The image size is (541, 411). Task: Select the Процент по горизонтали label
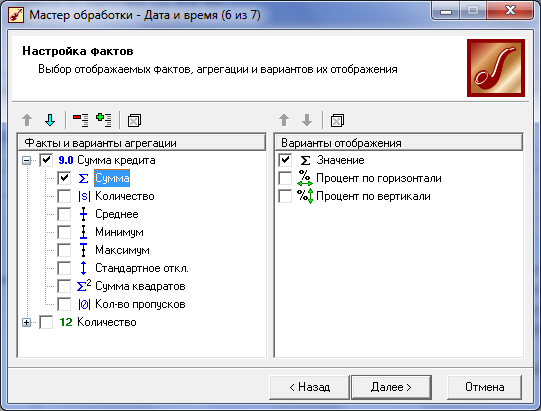point(379,178)
